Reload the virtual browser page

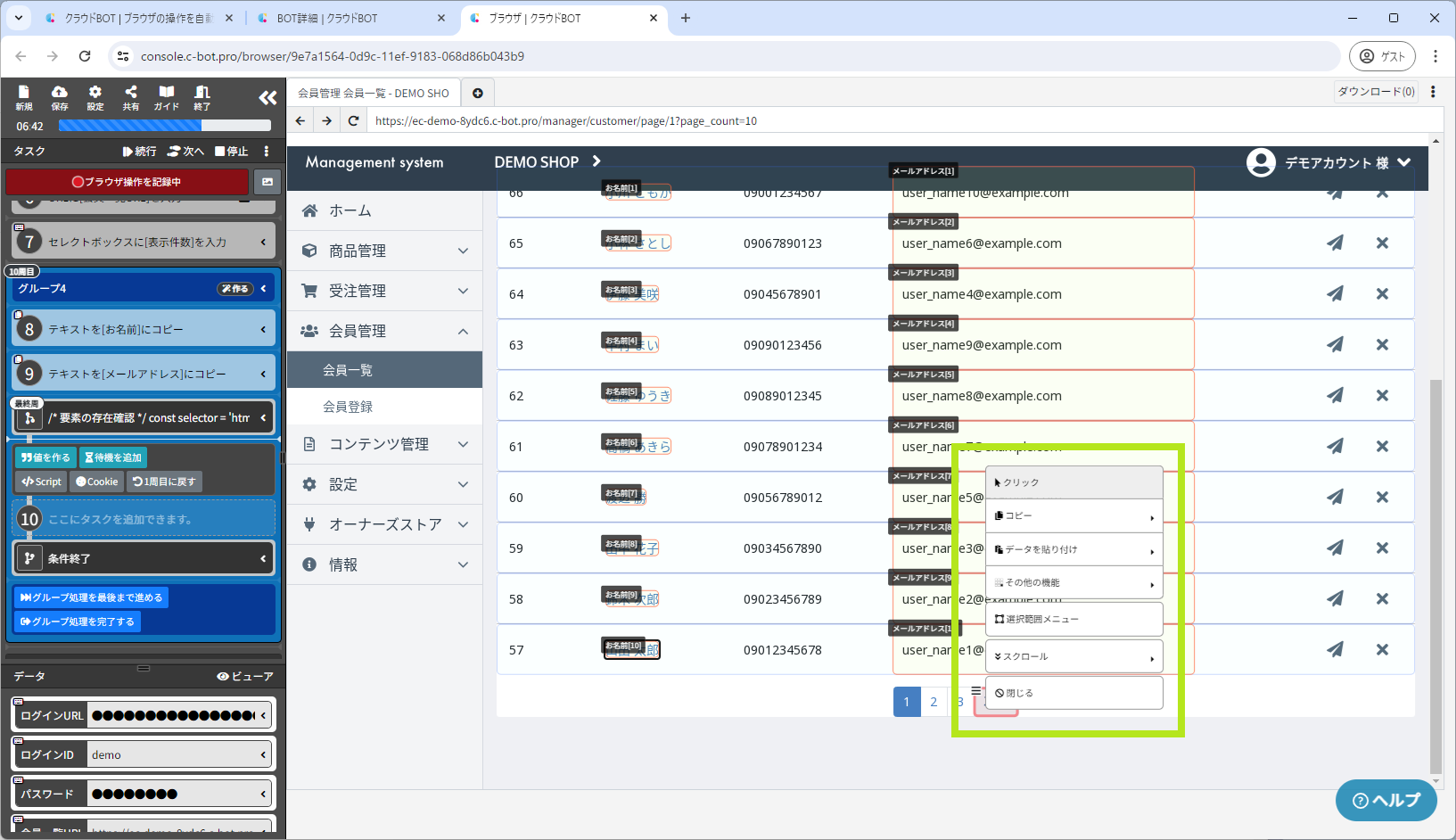click(x=354, y=121)
